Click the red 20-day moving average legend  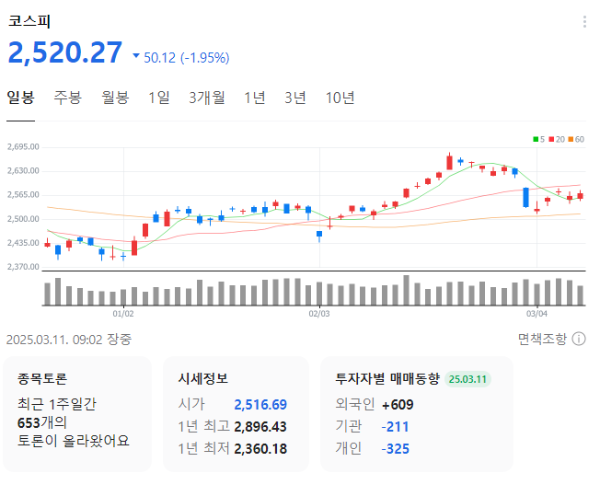[x=557, y=139]
